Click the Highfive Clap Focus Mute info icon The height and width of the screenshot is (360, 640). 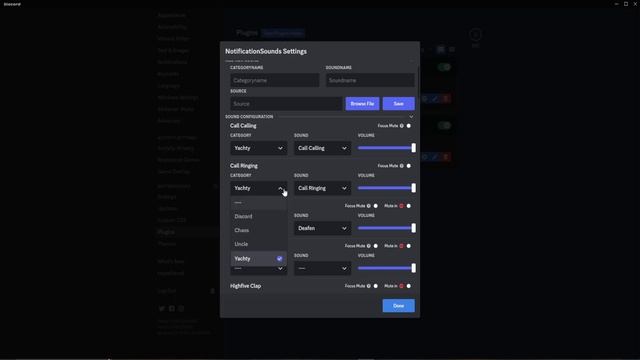pyautogui.click(x=369, y=286)
